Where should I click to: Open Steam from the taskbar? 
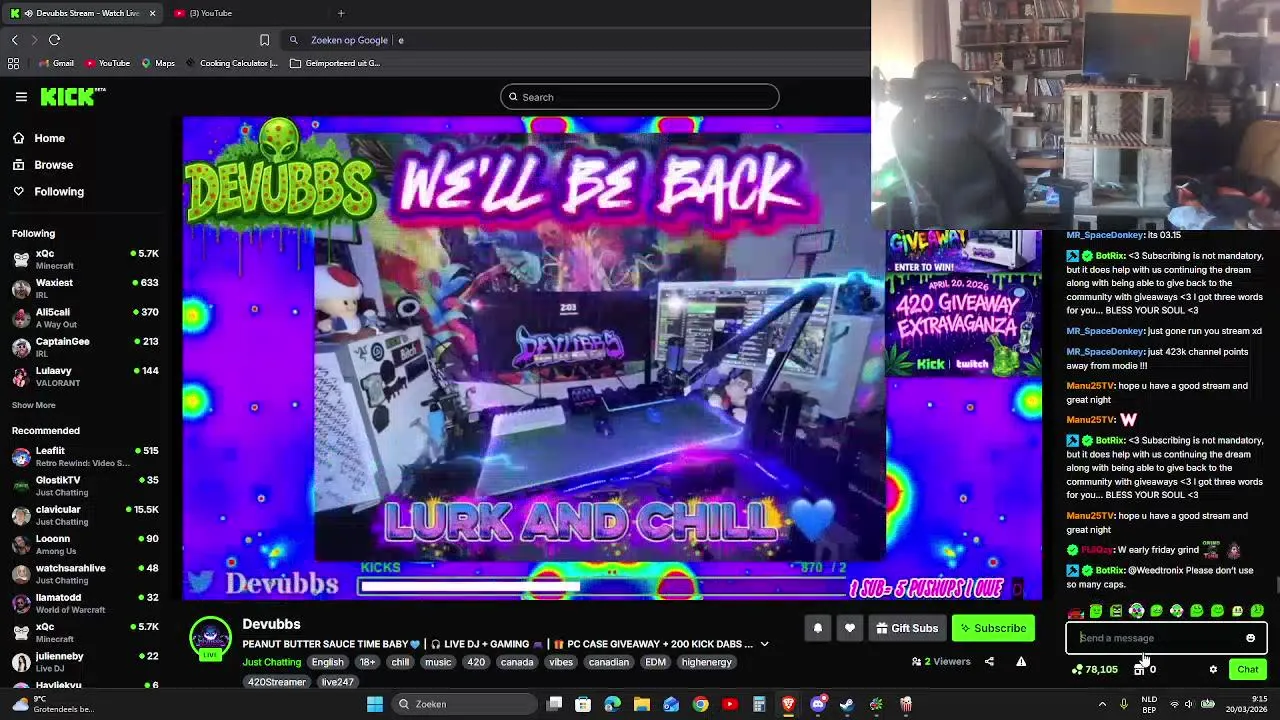[x=847, y=704]
